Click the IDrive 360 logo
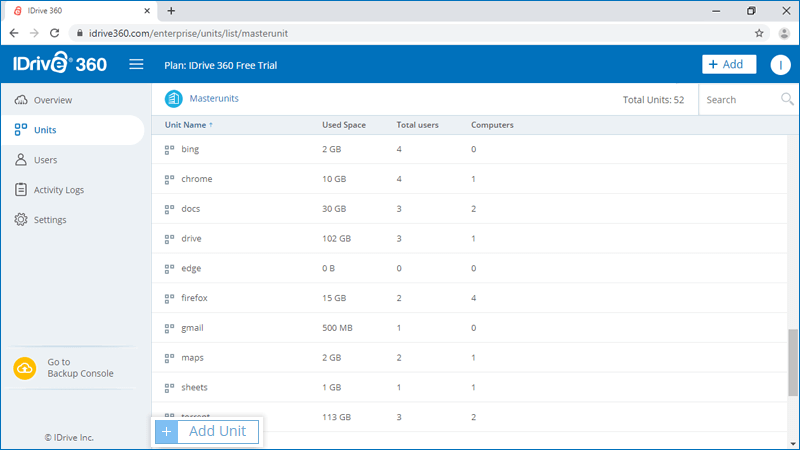The image size is (800, 450). click(x=60, y=63)
